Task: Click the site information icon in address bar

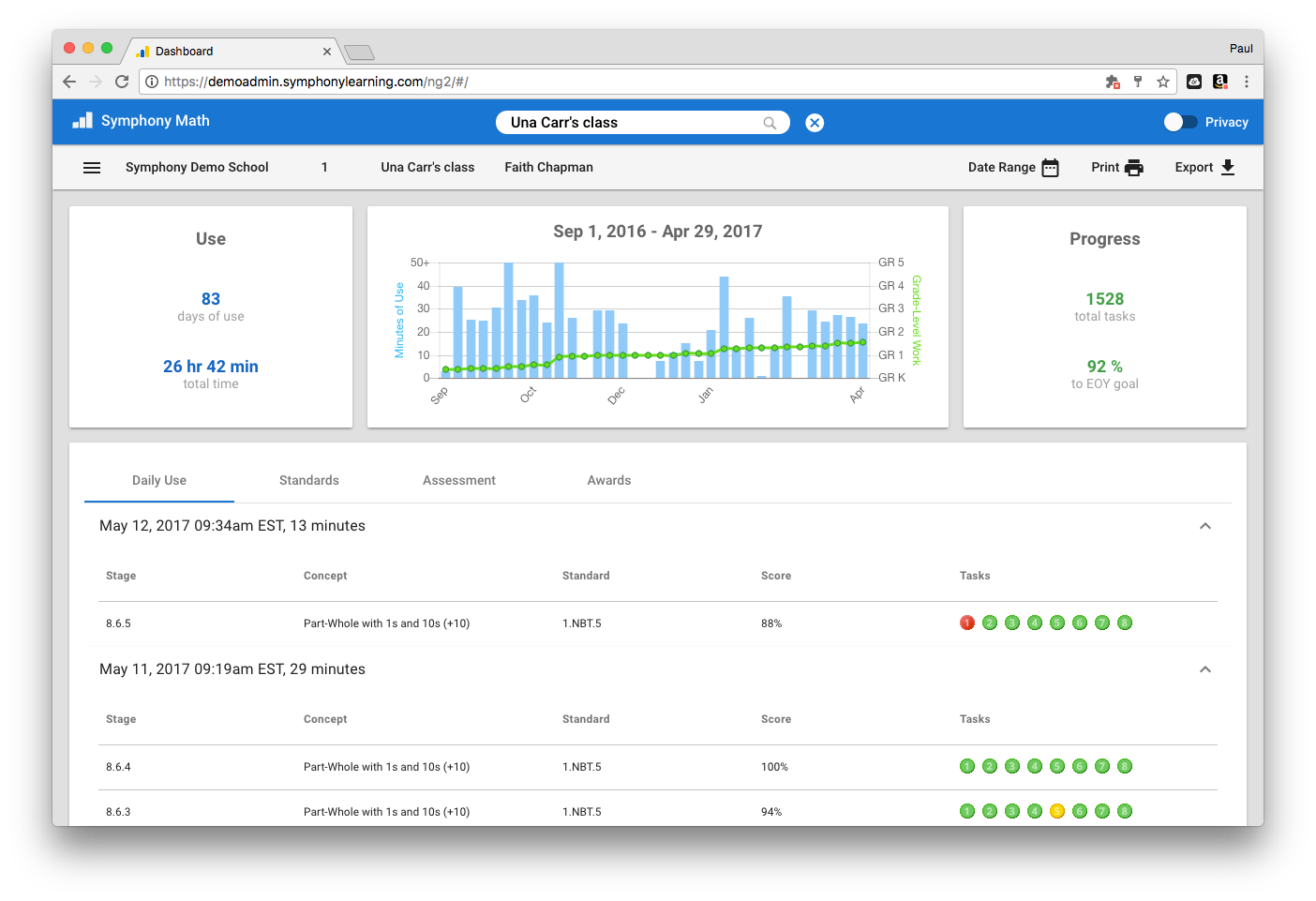Action: pos(152,82)
